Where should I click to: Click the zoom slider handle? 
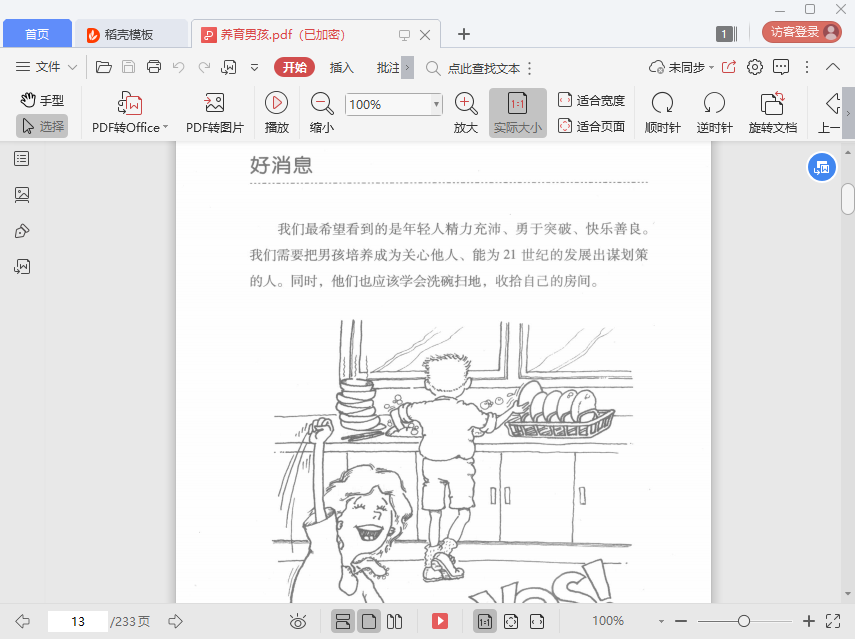743,621
